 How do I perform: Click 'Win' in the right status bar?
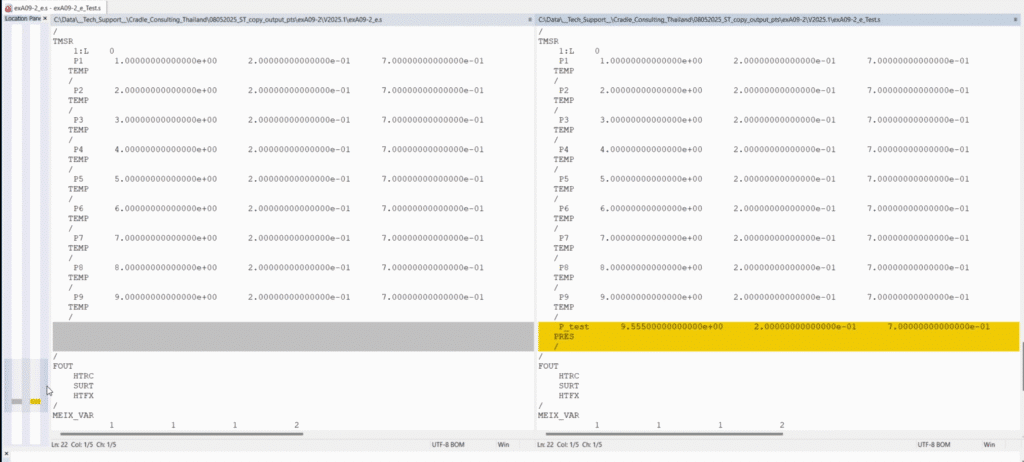[x=989, y=444]
